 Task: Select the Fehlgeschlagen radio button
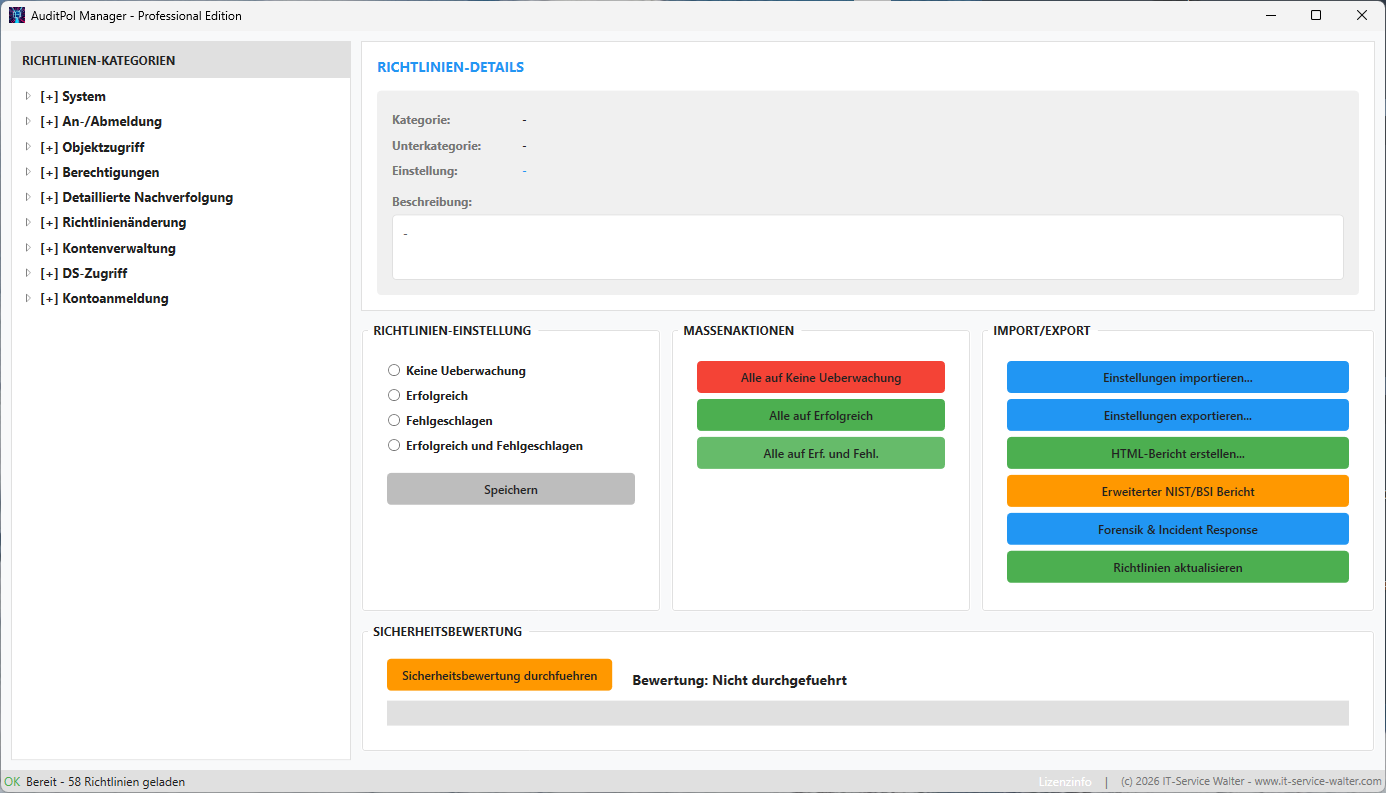(x=394, y=421)
